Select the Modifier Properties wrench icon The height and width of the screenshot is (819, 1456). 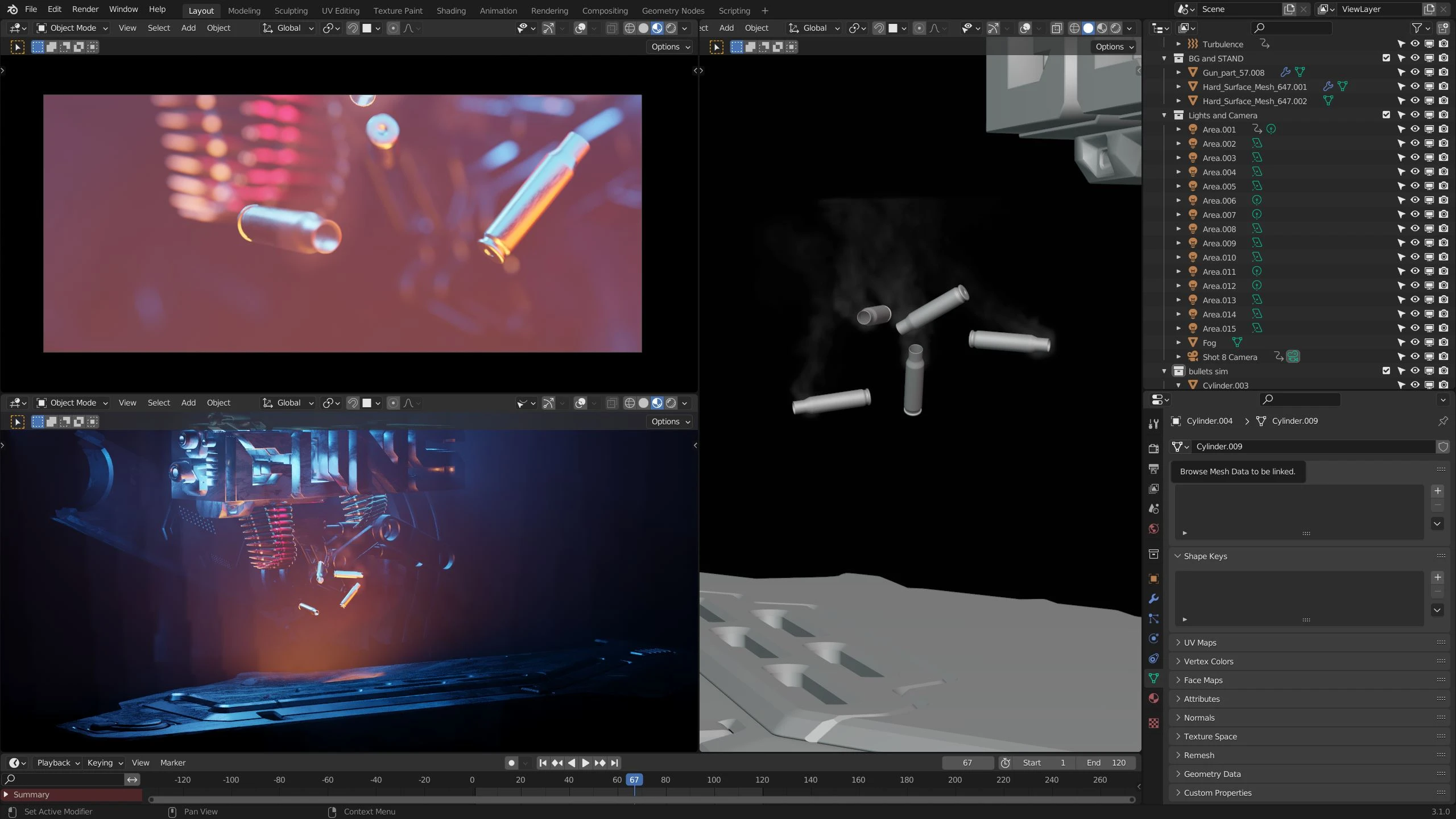1153,598
